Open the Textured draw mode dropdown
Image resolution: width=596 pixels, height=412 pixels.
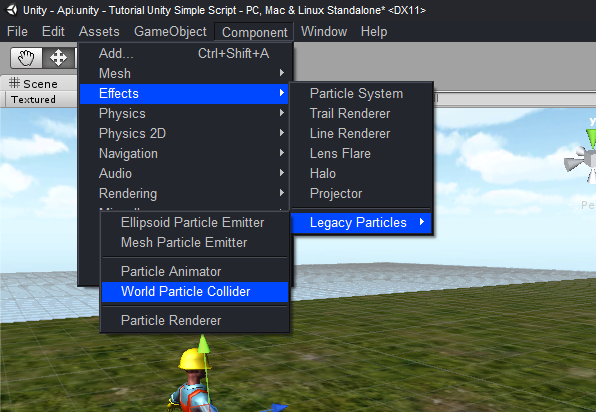click(42, 100)
